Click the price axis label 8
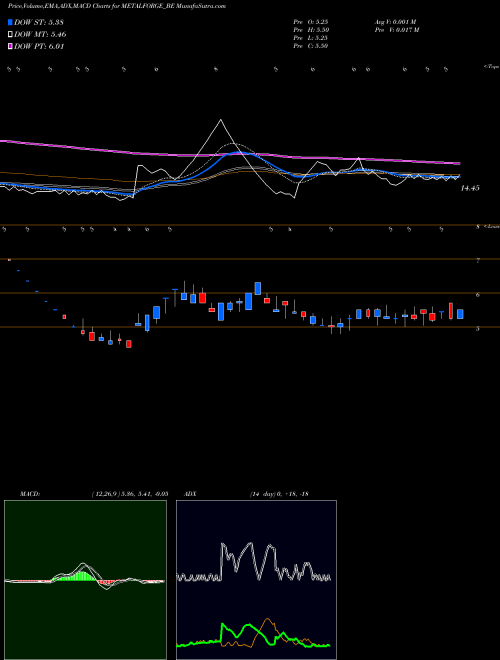Viewport: 500px width, 660px height. [x=478, y=227]
